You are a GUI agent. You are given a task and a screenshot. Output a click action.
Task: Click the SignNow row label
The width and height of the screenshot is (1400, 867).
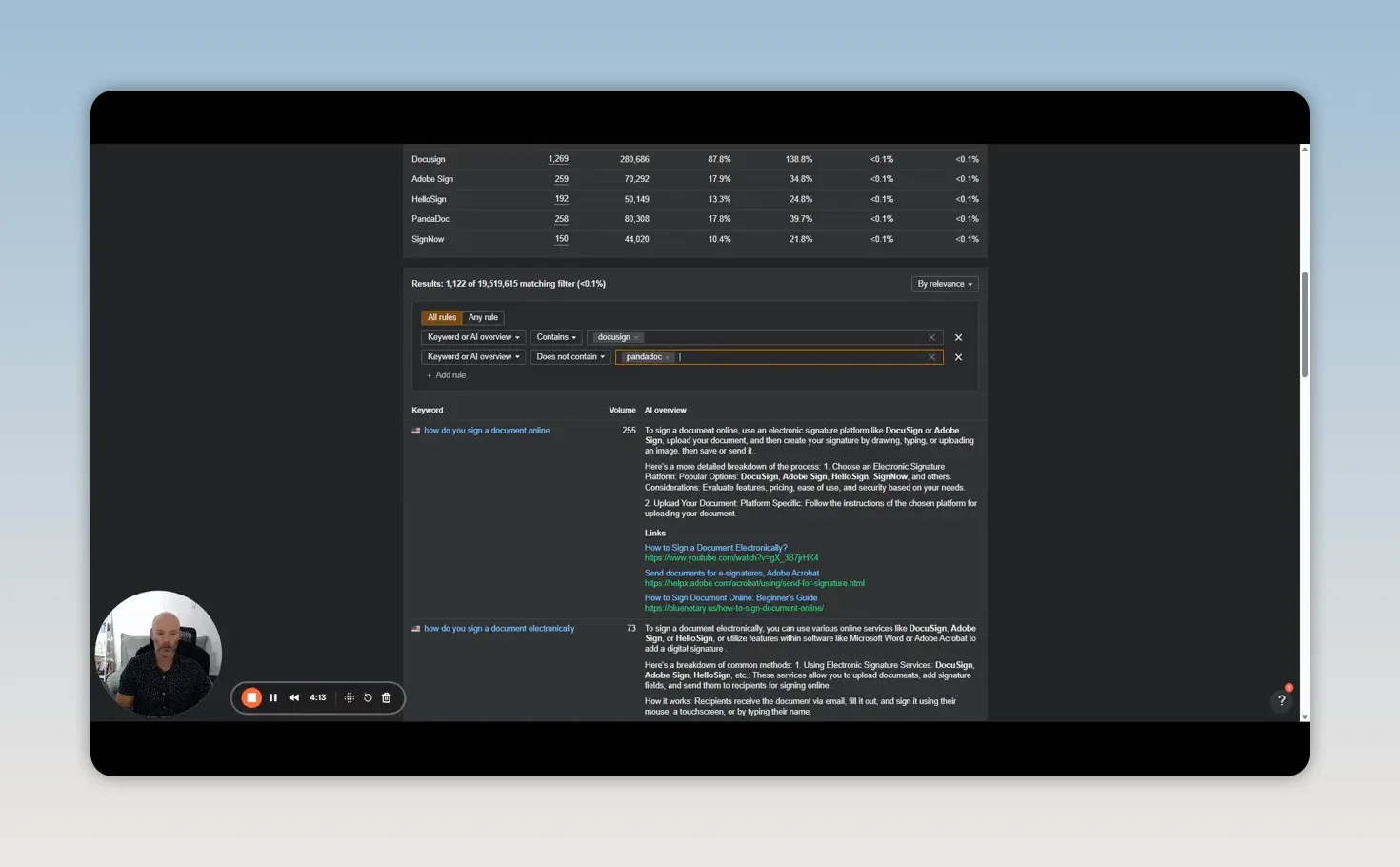[x=429, y=239]
